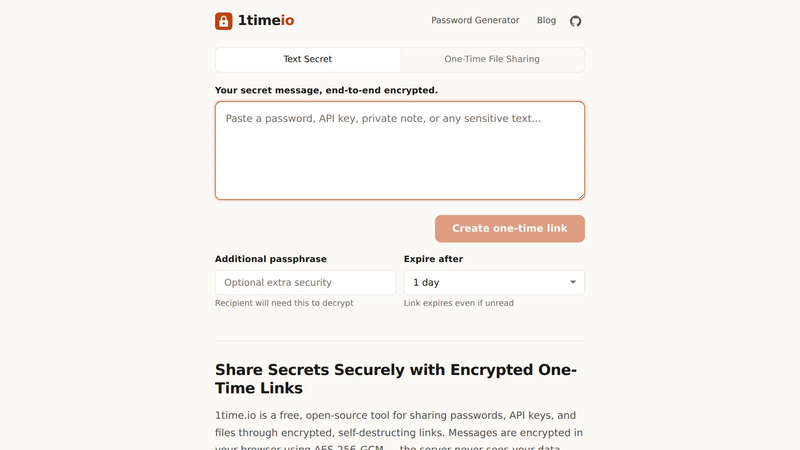
Task: Click the Expire after label
Action: pos(433,259)
